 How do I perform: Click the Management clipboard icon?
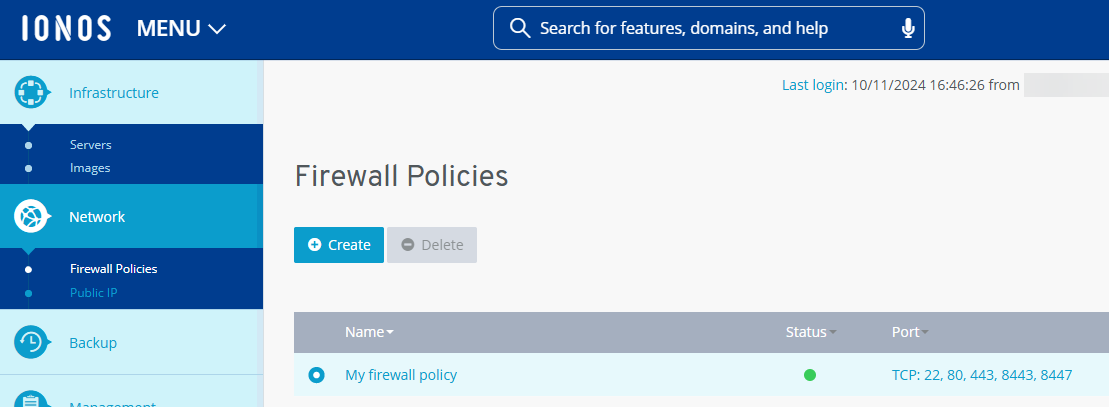[x=31, y=398]
